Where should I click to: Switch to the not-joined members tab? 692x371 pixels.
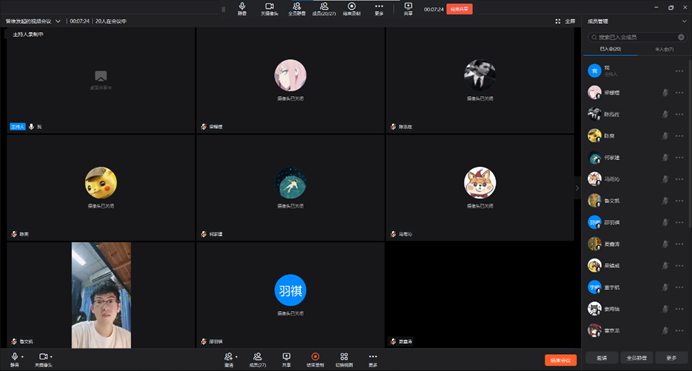coord(664,49)
